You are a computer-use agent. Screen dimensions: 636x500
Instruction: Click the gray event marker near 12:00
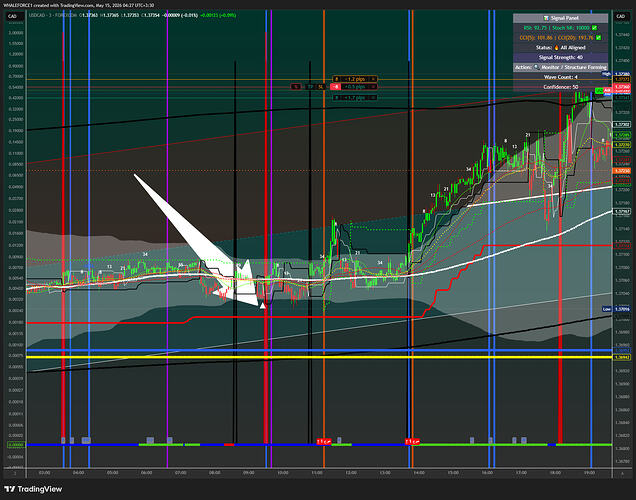[x=339, y=440]
